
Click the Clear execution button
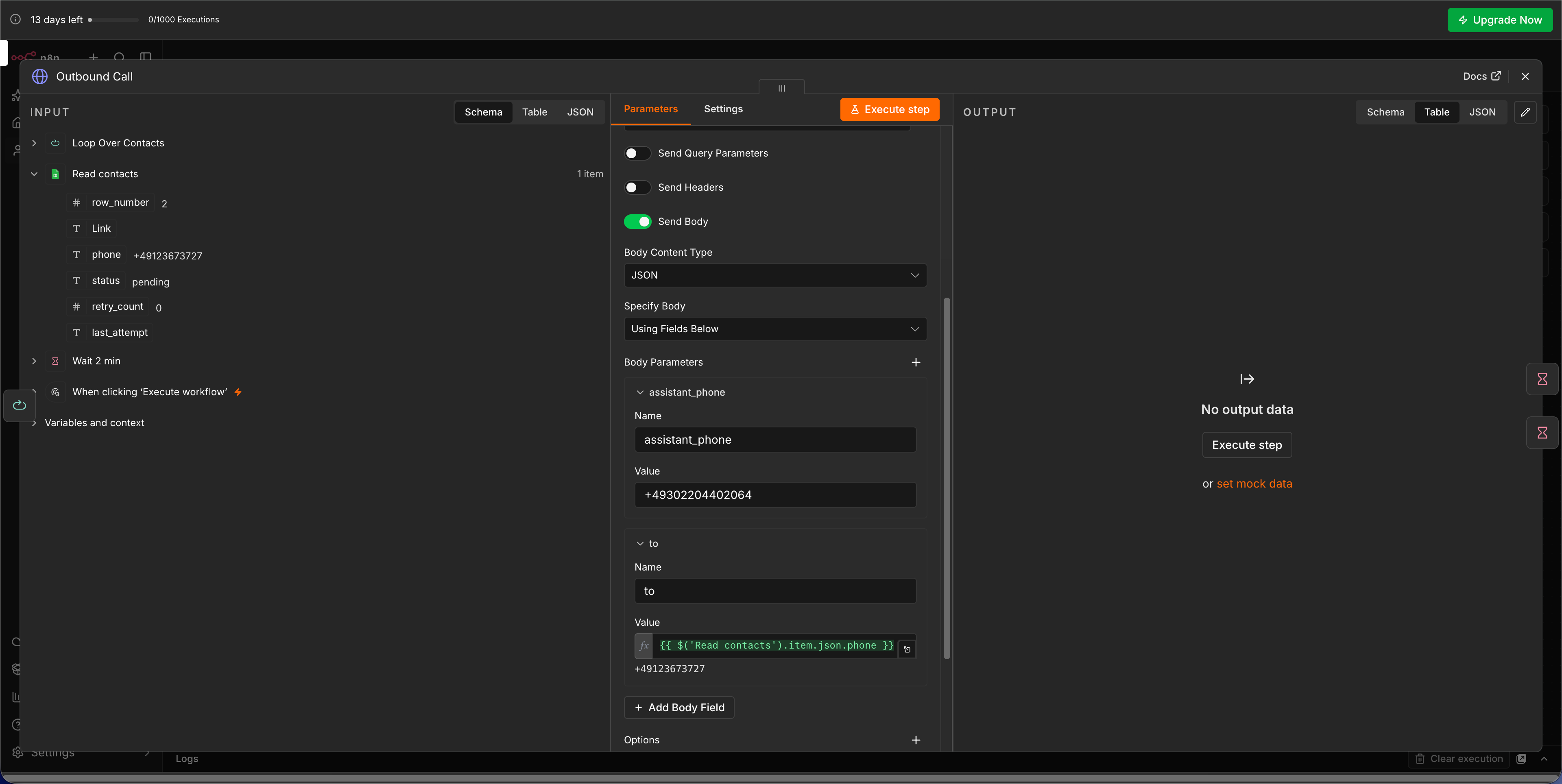pyautogui.click(x=1459, y=759)
